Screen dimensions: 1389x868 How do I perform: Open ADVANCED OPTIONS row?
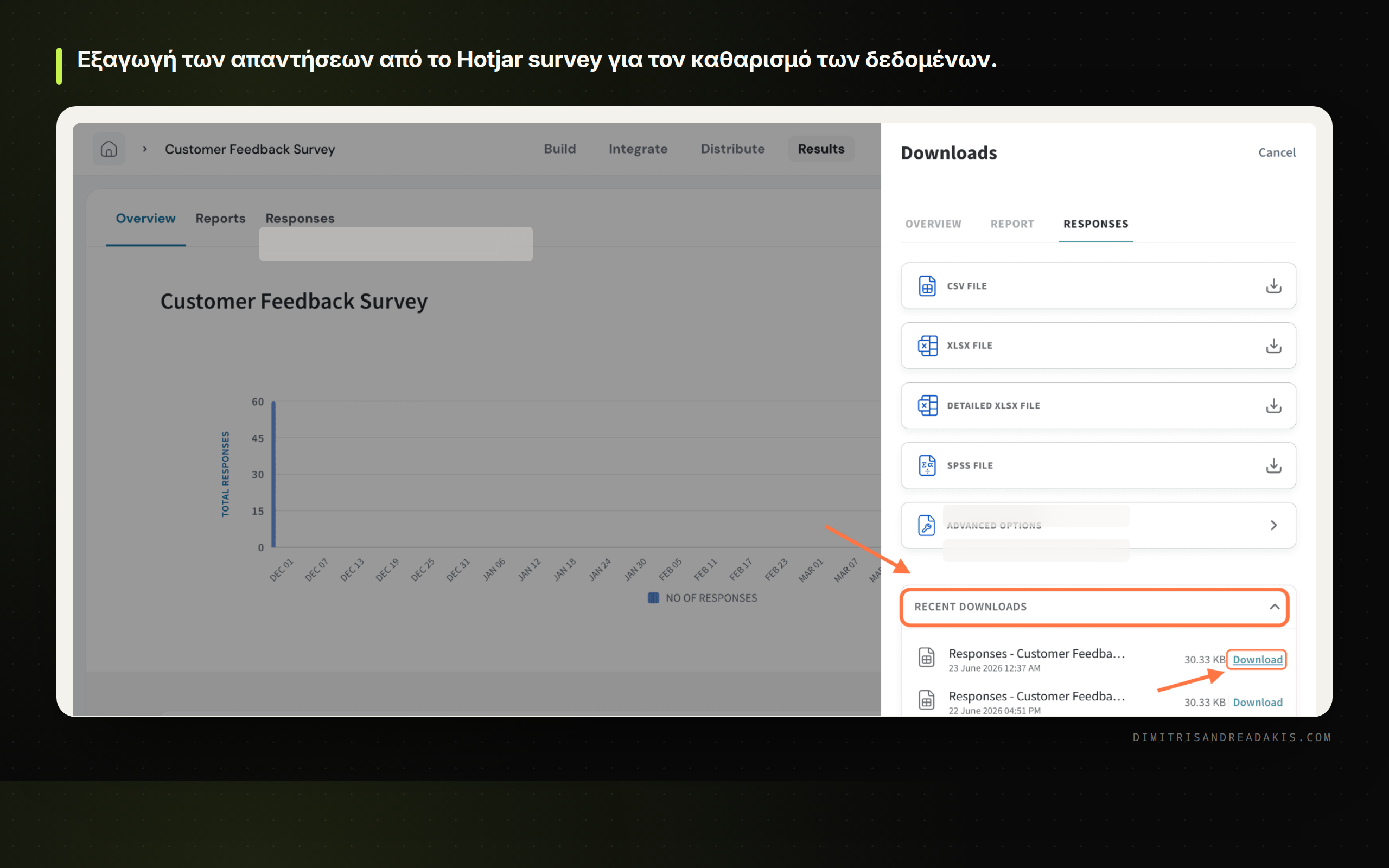point(1098,525)
